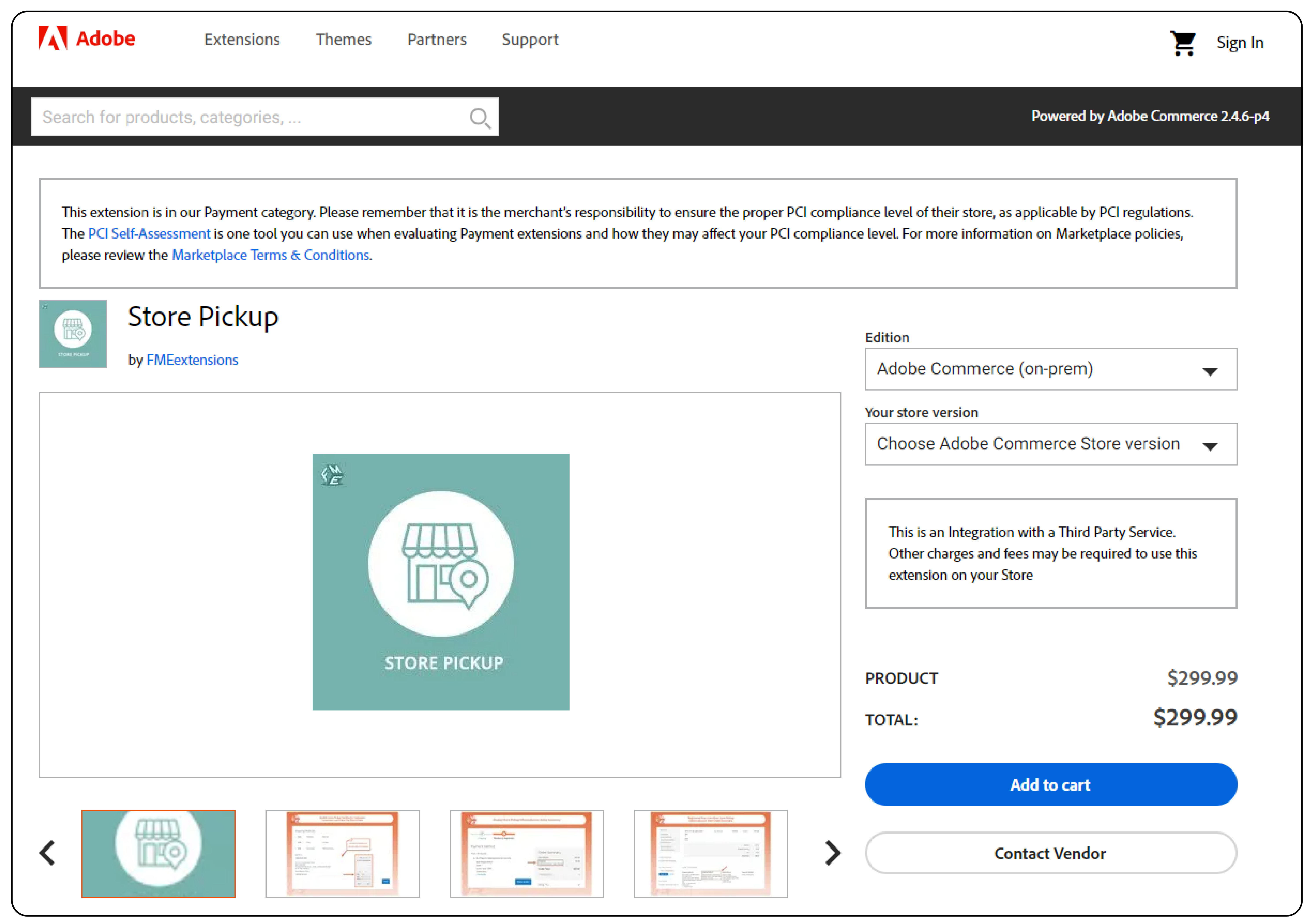Click the 'Edition' label
1314x924 pixels.
pos(887,338)
